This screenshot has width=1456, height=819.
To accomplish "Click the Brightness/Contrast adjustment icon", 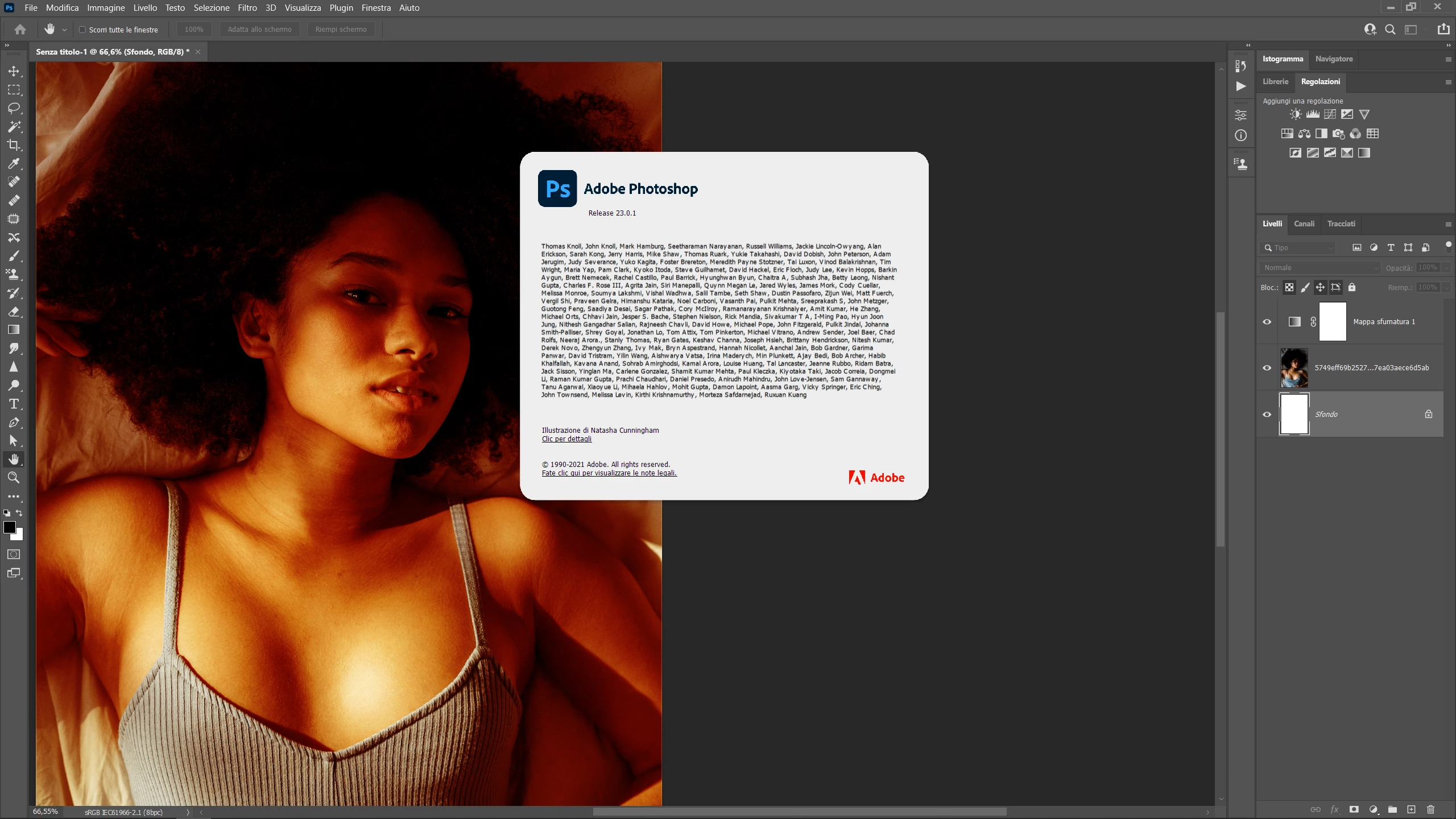I will coord(1295,114).
